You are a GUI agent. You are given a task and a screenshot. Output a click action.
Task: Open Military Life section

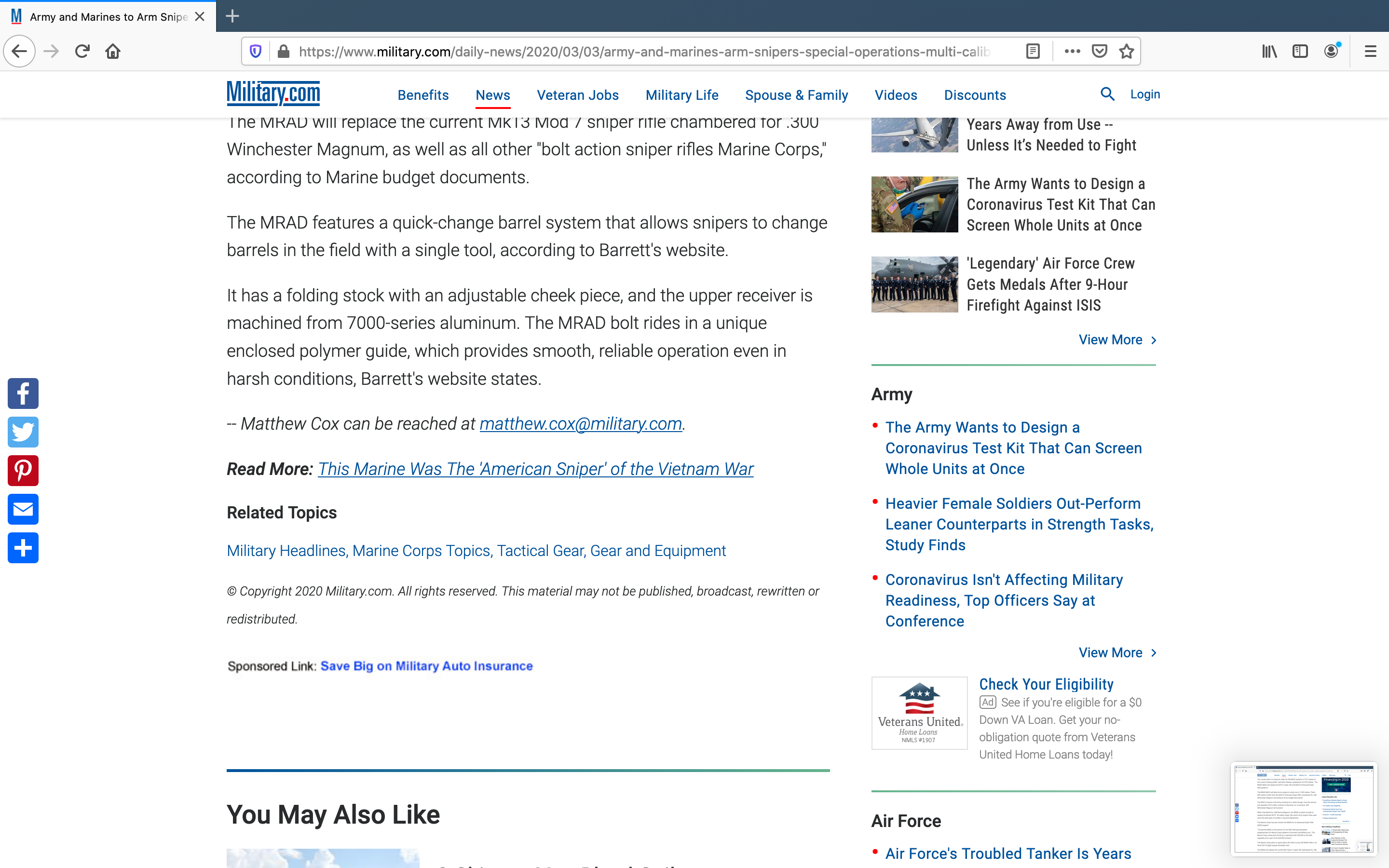[682, 95]
